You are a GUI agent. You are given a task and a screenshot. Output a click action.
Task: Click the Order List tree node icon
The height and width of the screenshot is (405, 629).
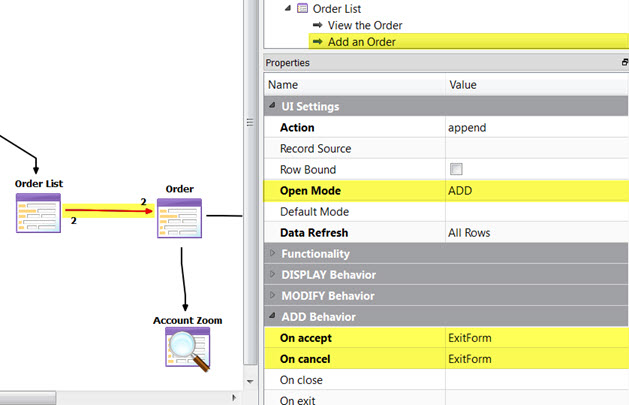click(302, 8)
